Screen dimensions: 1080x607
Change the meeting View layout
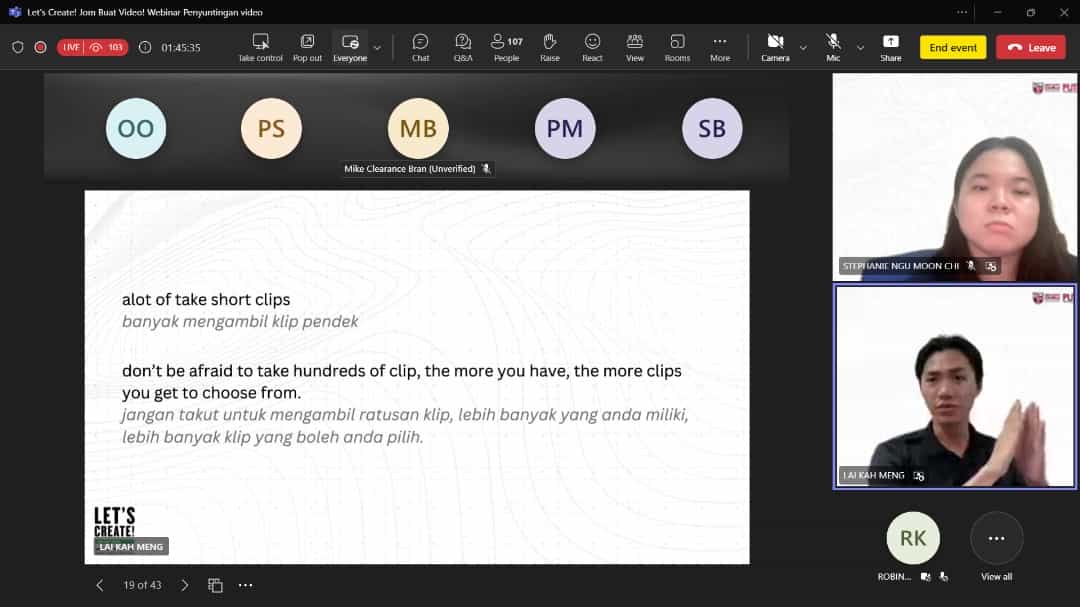click(x=635, y=46)
